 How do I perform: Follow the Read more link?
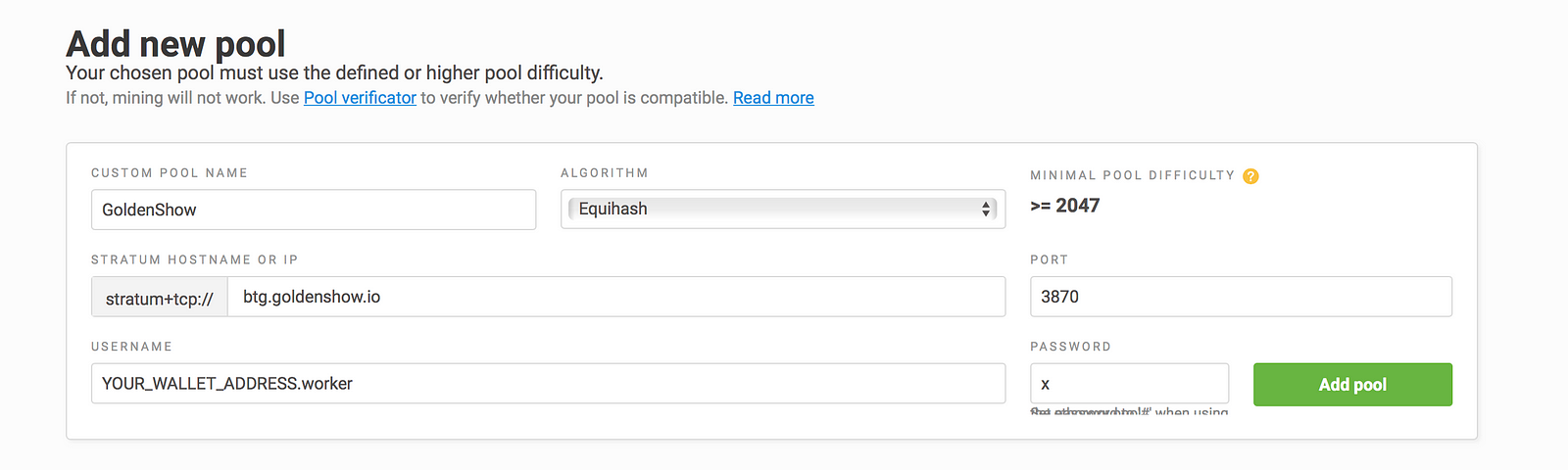(773, 98)
